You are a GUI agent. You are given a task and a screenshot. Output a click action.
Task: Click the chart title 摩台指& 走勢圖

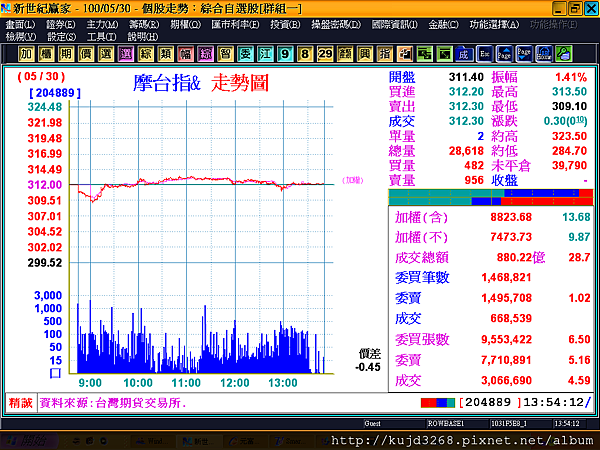(201, 83)
